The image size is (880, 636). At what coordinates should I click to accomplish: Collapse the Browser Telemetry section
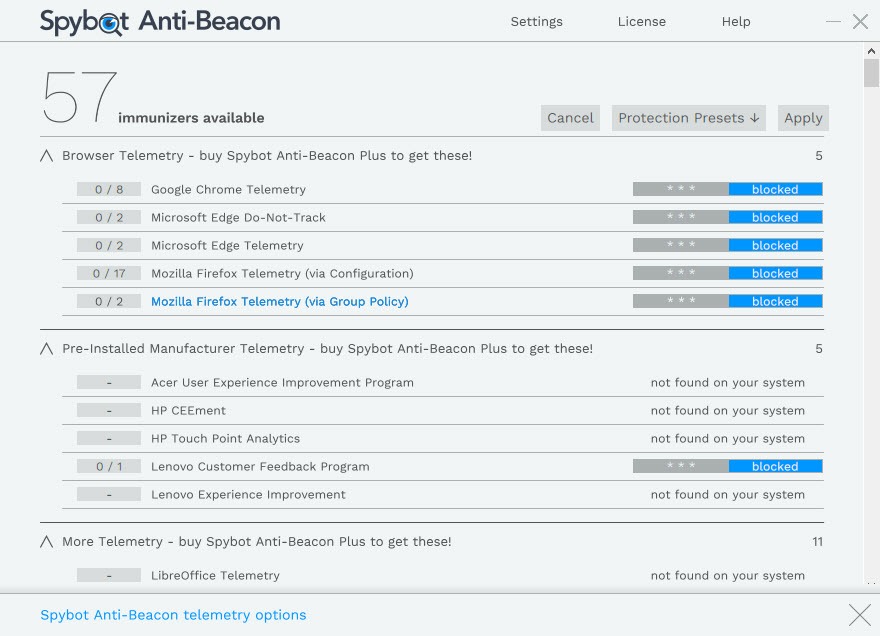pos(47,155)
